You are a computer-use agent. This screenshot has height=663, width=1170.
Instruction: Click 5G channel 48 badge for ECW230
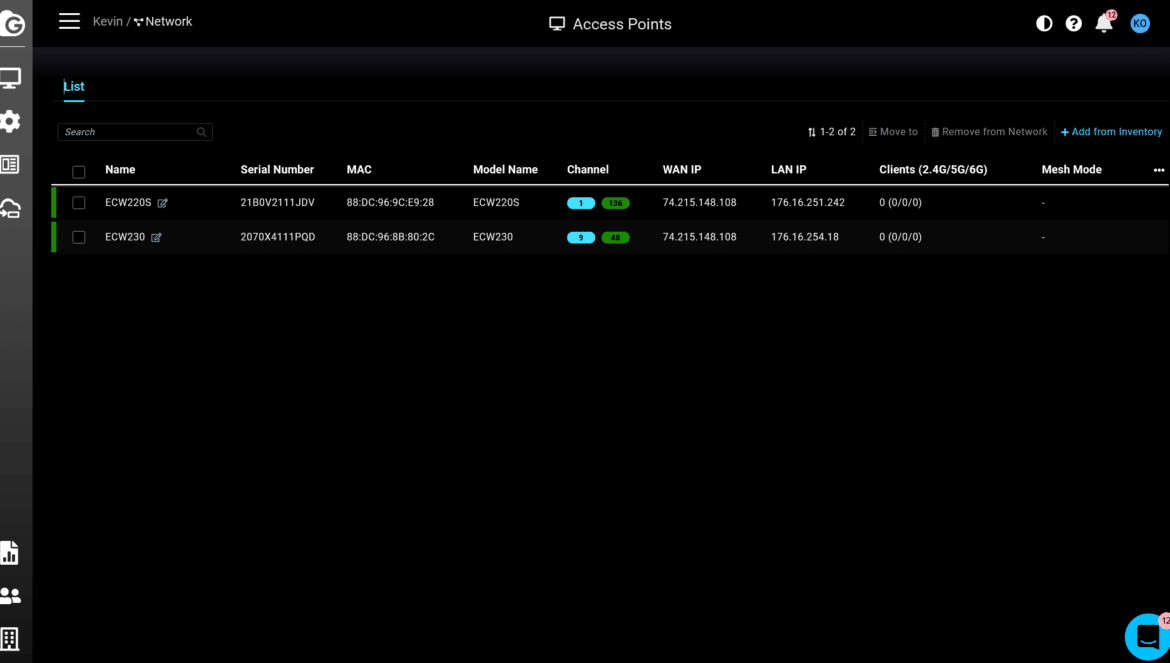click(x=616, y=237)
